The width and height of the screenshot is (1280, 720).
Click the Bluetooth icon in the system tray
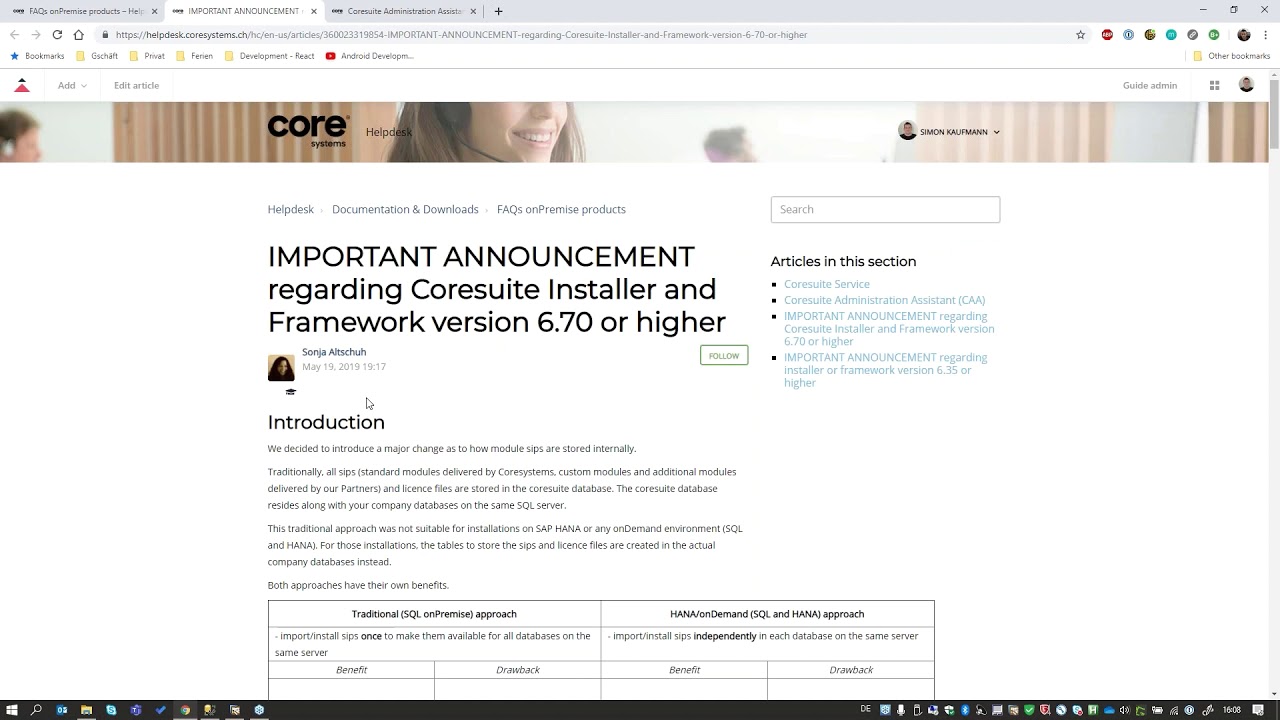coord(966,710)
